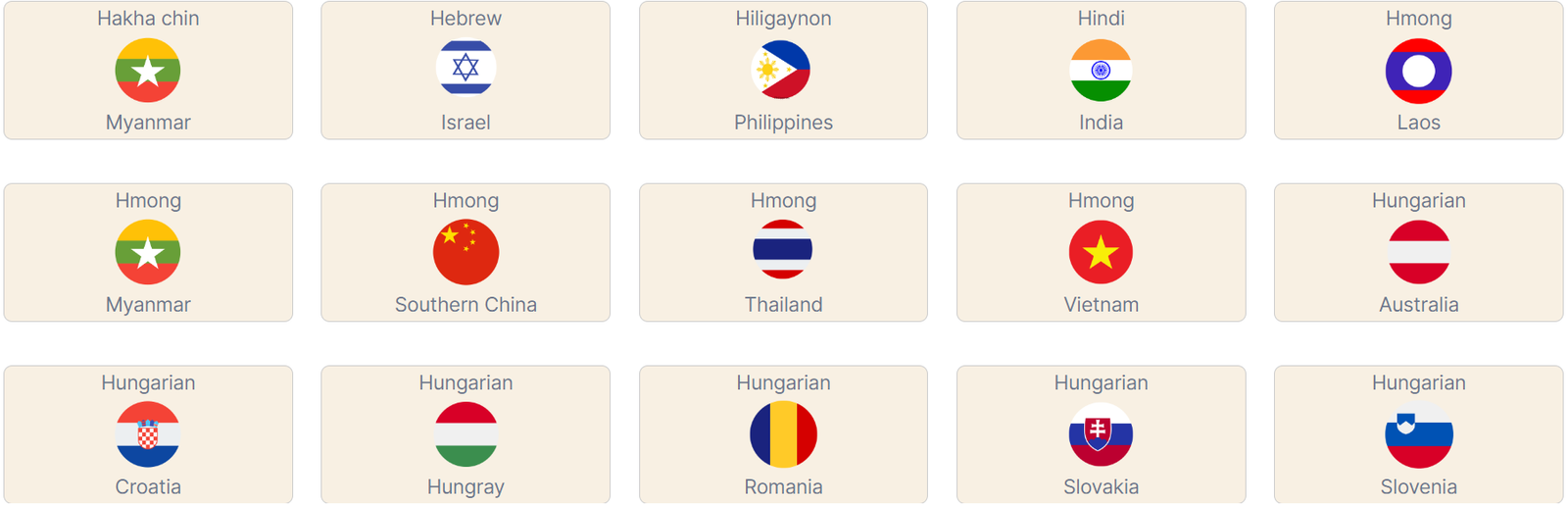
Task: Click the "Hakha chin" language heading
Action: [x=148, y=19]
